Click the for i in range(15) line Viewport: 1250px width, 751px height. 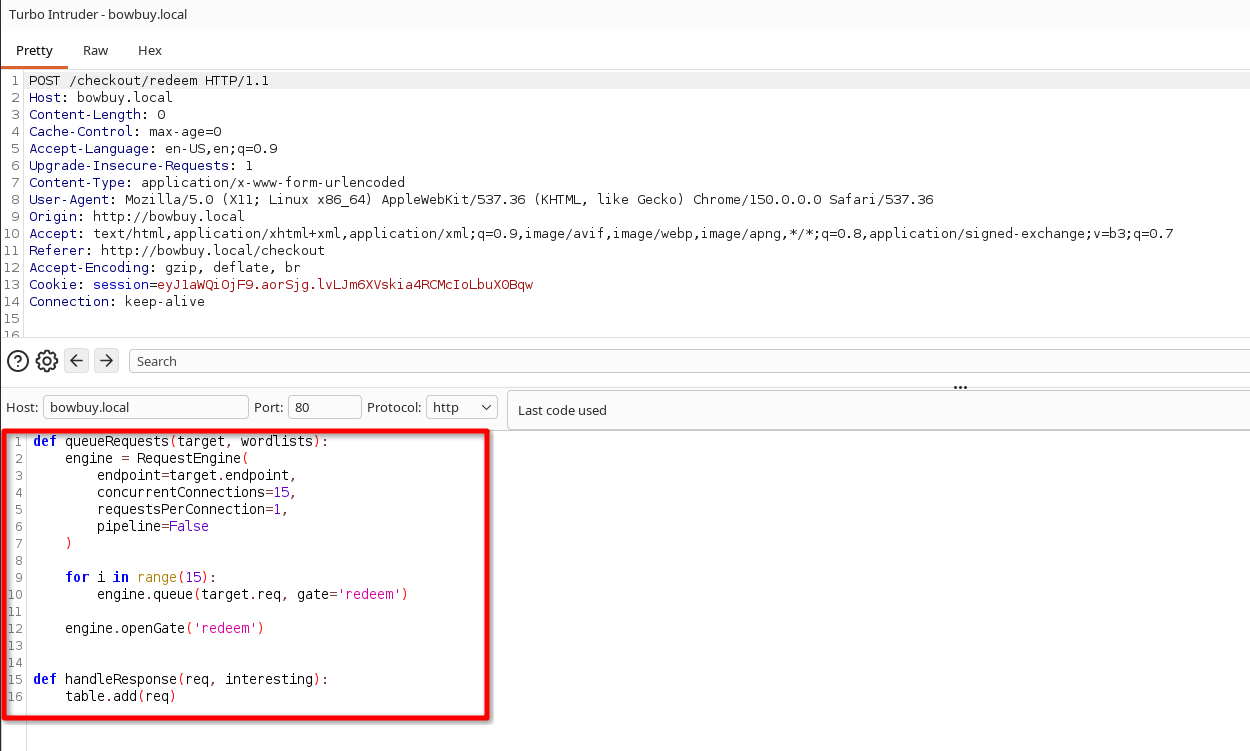tap(141, 577)
